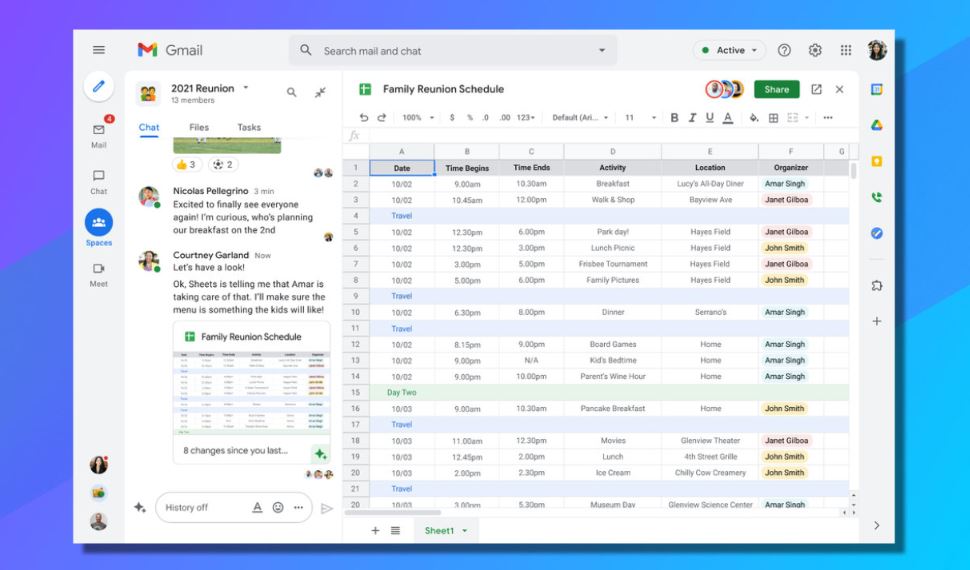Send the chat message
This screenshot has height=570, width=970.
pyautogui.click(x=327, y=509)
